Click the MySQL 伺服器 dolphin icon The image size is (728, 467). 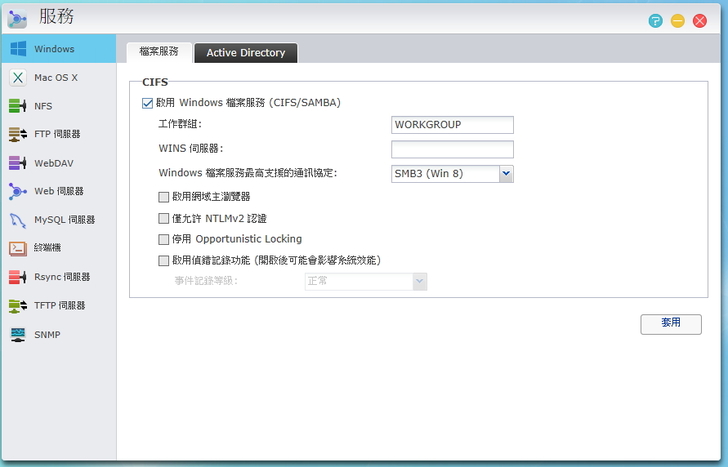click(18, 220)
